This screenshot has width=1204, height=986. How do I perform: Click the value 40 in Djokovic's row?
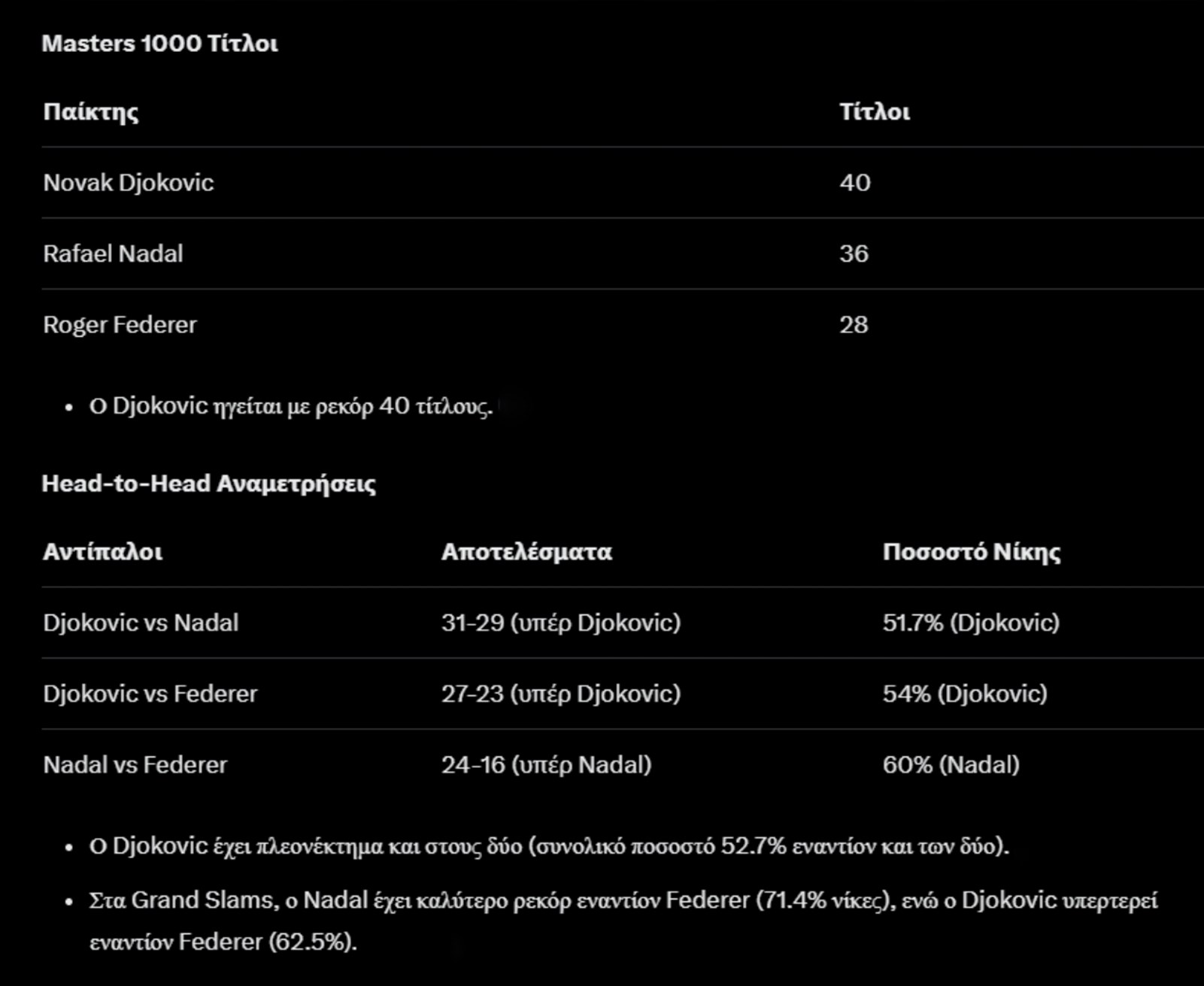(x=855, y=183)
